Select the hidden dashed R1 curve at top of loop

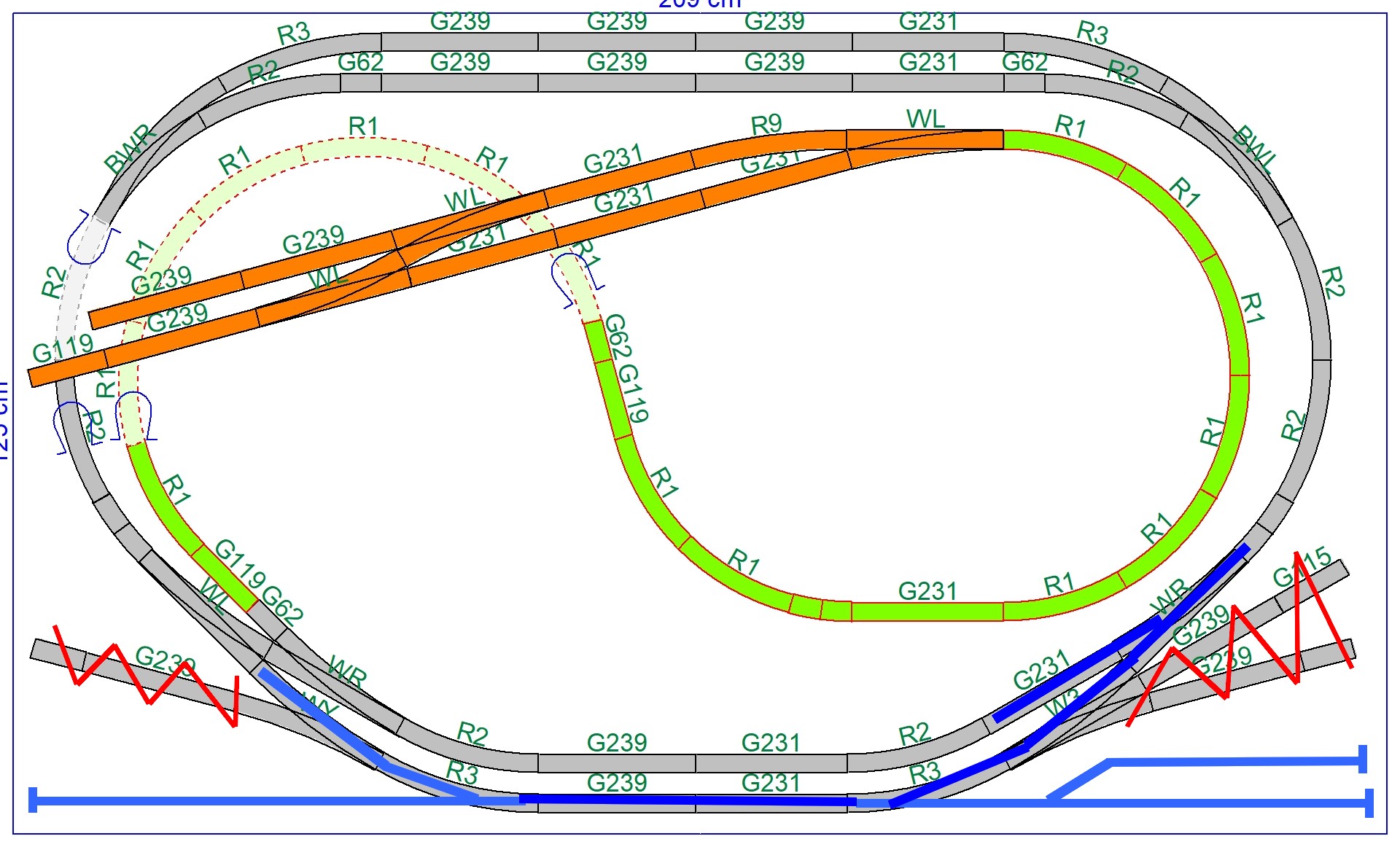(363, 148)
